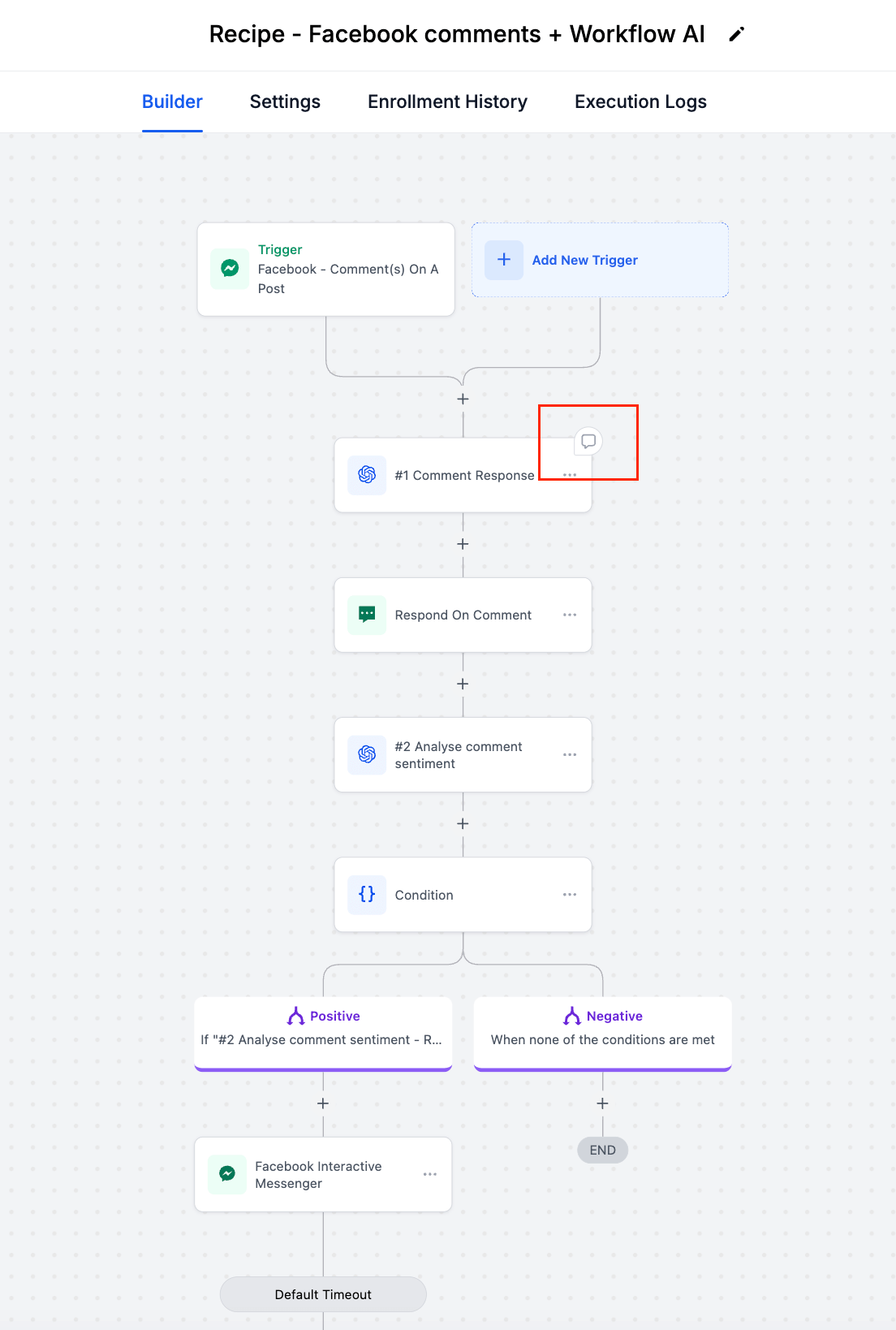The height and width of the screenshot is (1330, 896).
Task: Open the Enrollment History tab
Action: 447,101
